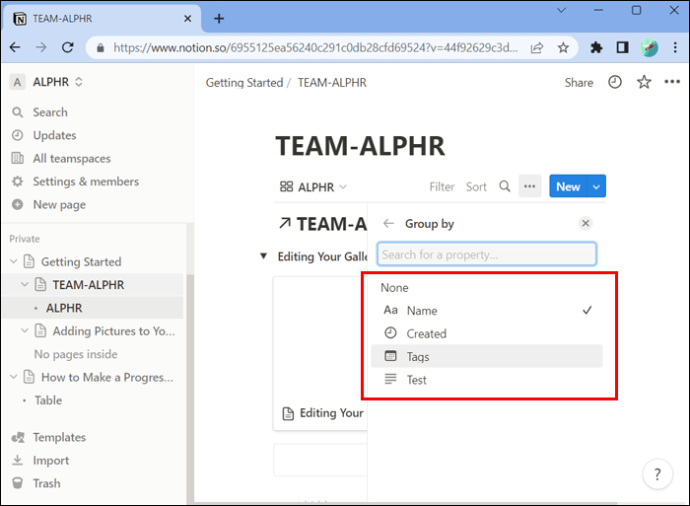Viewport: 690px width, 506px height.
Task: Open the page options three-dot menu
Action: [672, 81]
